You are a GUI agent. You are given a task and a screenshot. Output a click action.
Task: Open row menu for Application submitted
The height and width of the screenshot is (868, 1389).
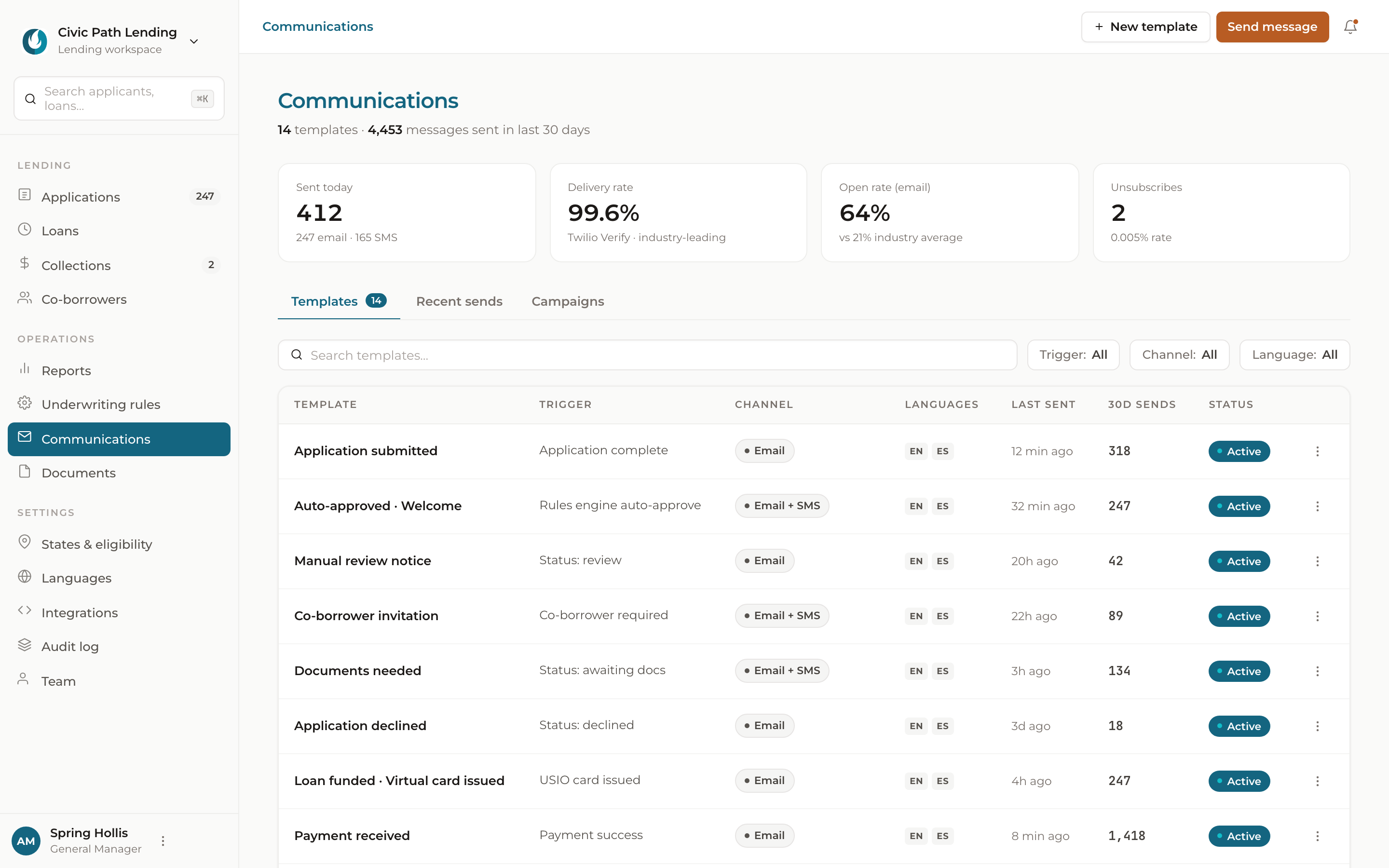tap(1317, 451)
